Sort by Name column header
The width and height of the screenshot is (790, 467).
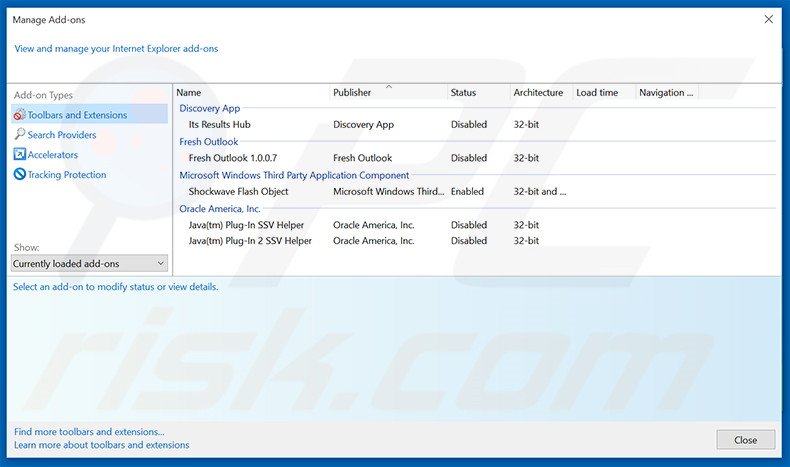[252, 92]
